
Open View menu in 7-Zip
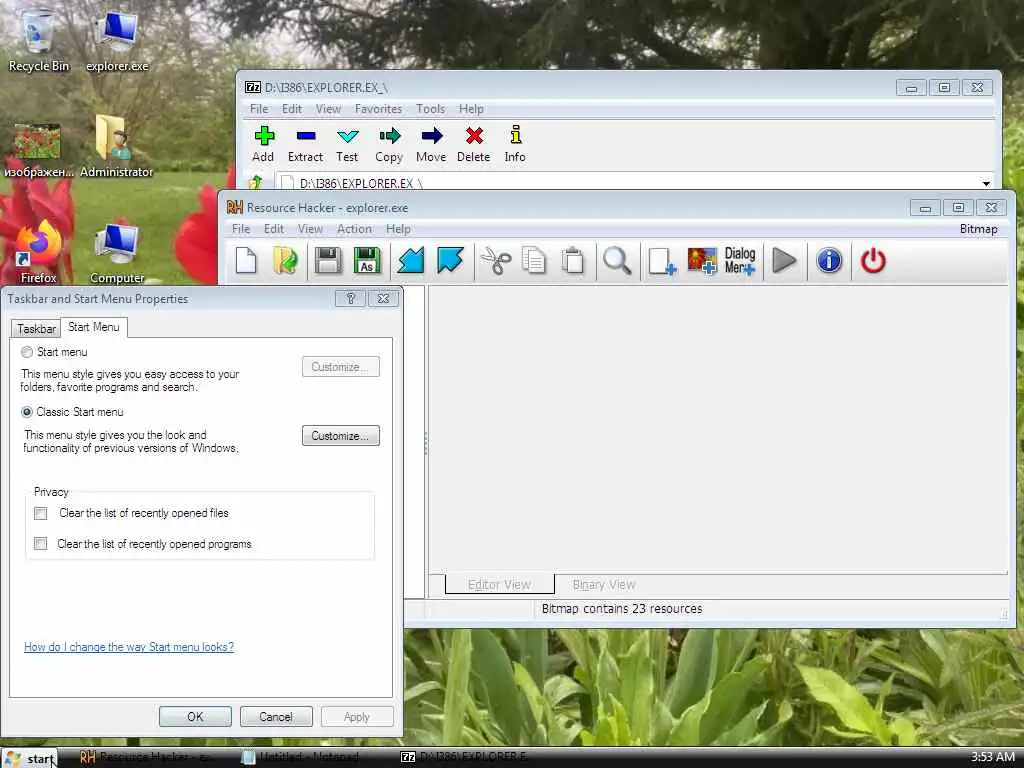pyautogui.click(x=328, y=109)
